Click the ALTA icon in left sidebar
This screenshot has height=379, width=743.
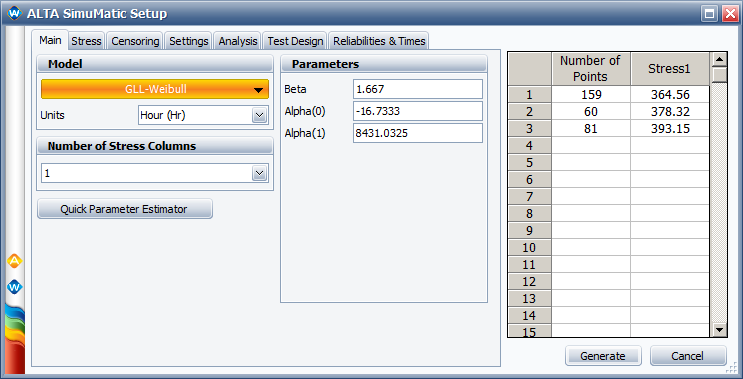click(x=15, y=261)
